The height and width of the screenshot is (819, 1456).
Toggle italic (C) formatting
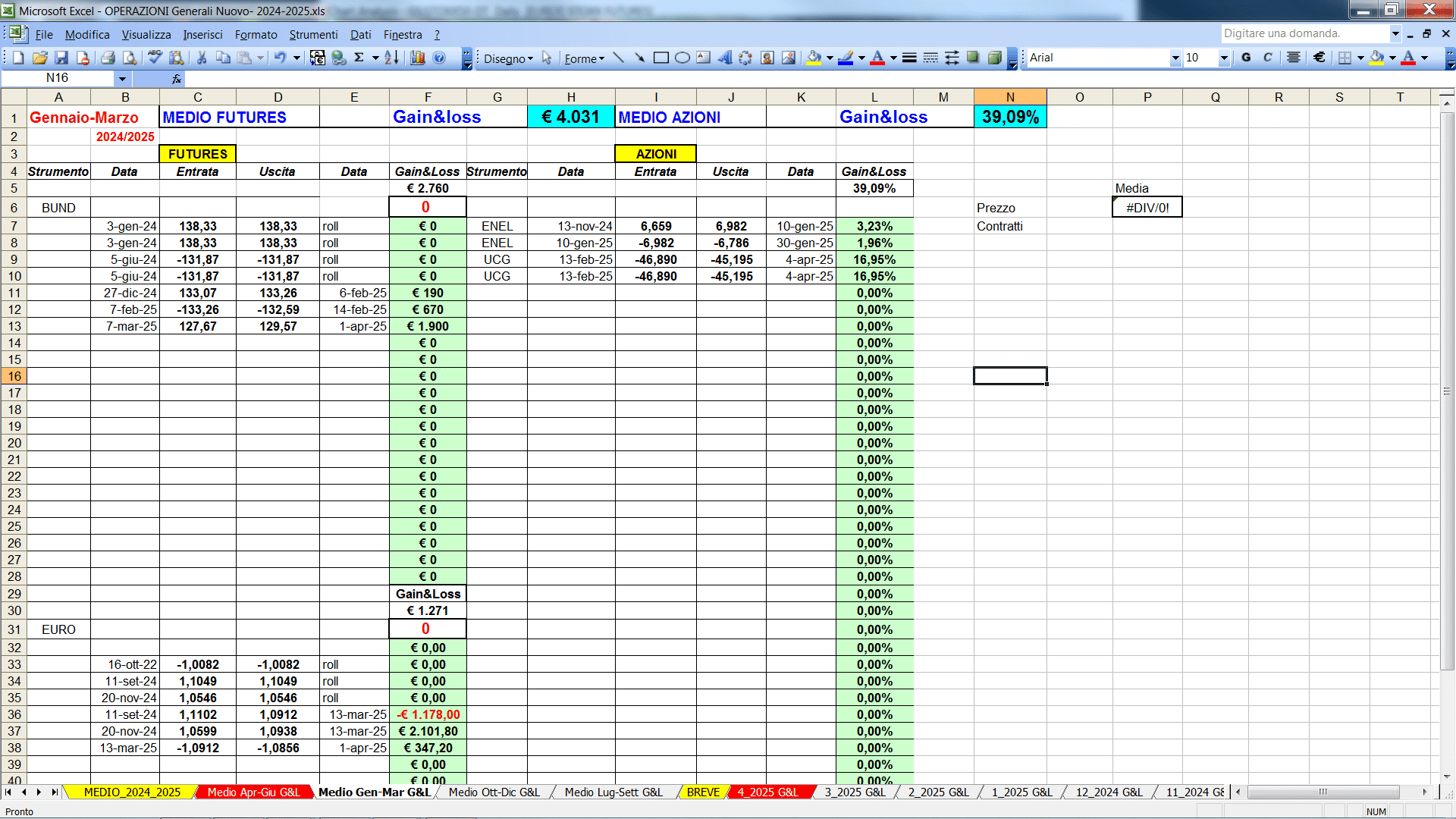[1268, 58]
